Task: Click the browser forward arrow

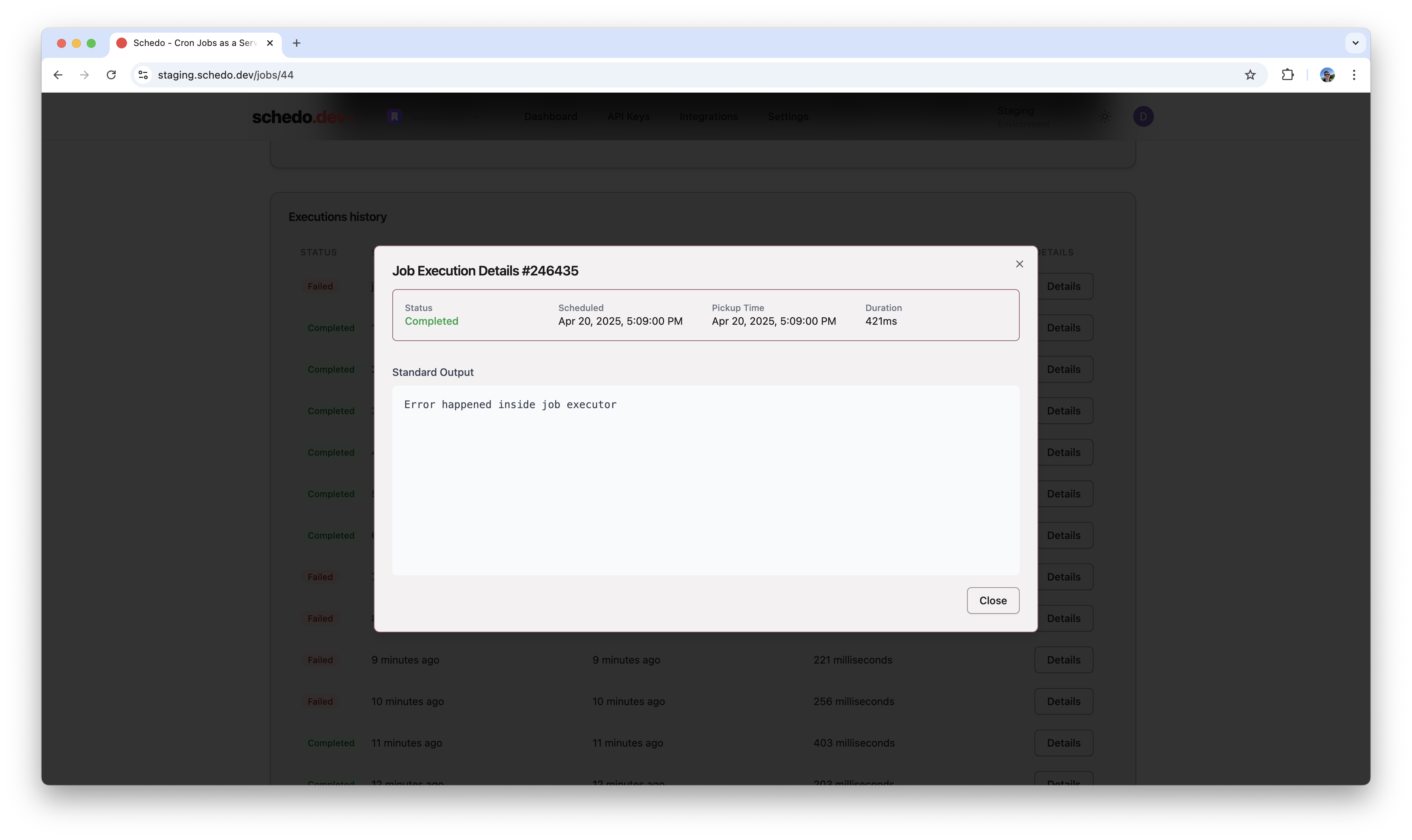Action: (x=85, y=75)
